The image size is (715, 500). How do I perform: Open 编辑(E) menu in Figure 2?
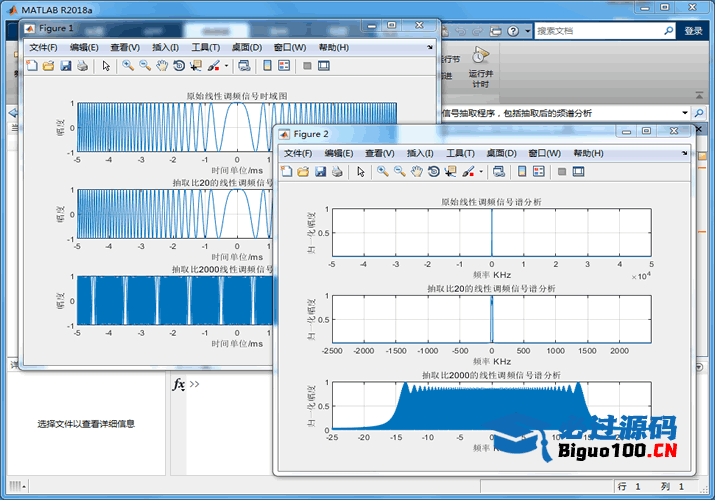click(339, 153)
